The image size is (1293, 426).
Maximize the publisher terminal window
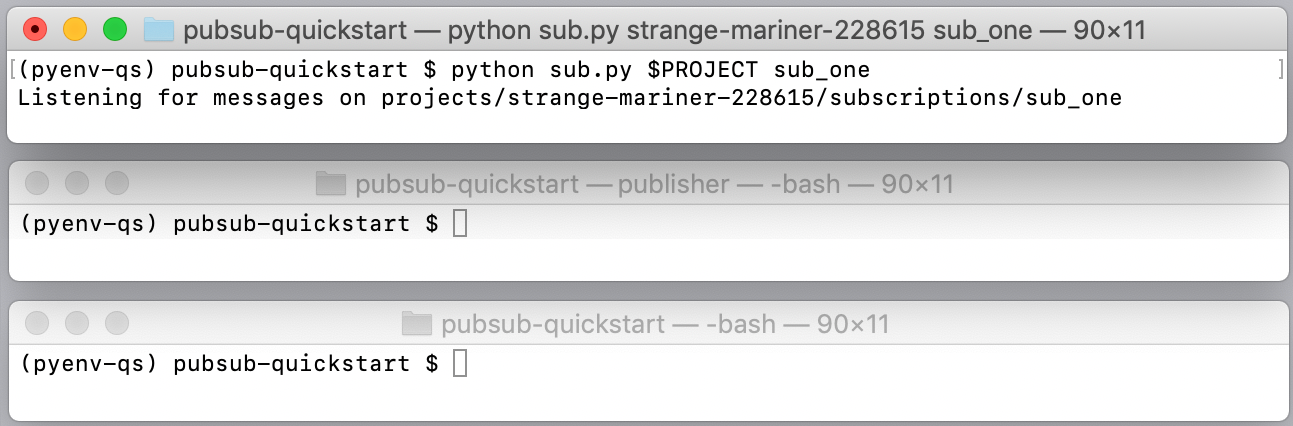tap(117, 184)
